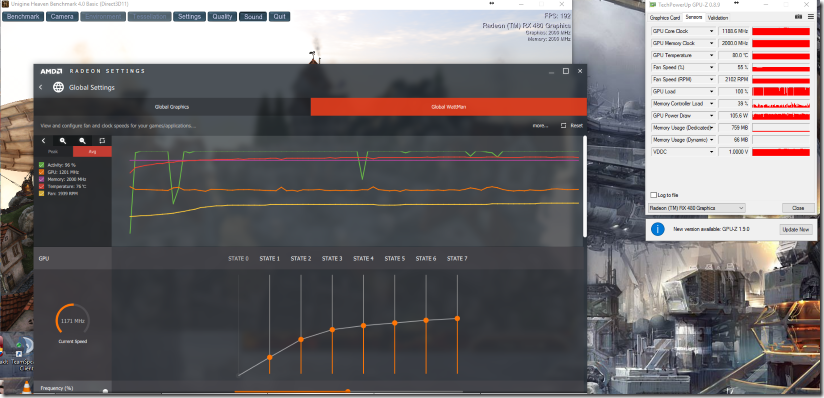
Task: Click the State 7 frequency curve point
Action: pyautogui.click(x=457, y=318)
